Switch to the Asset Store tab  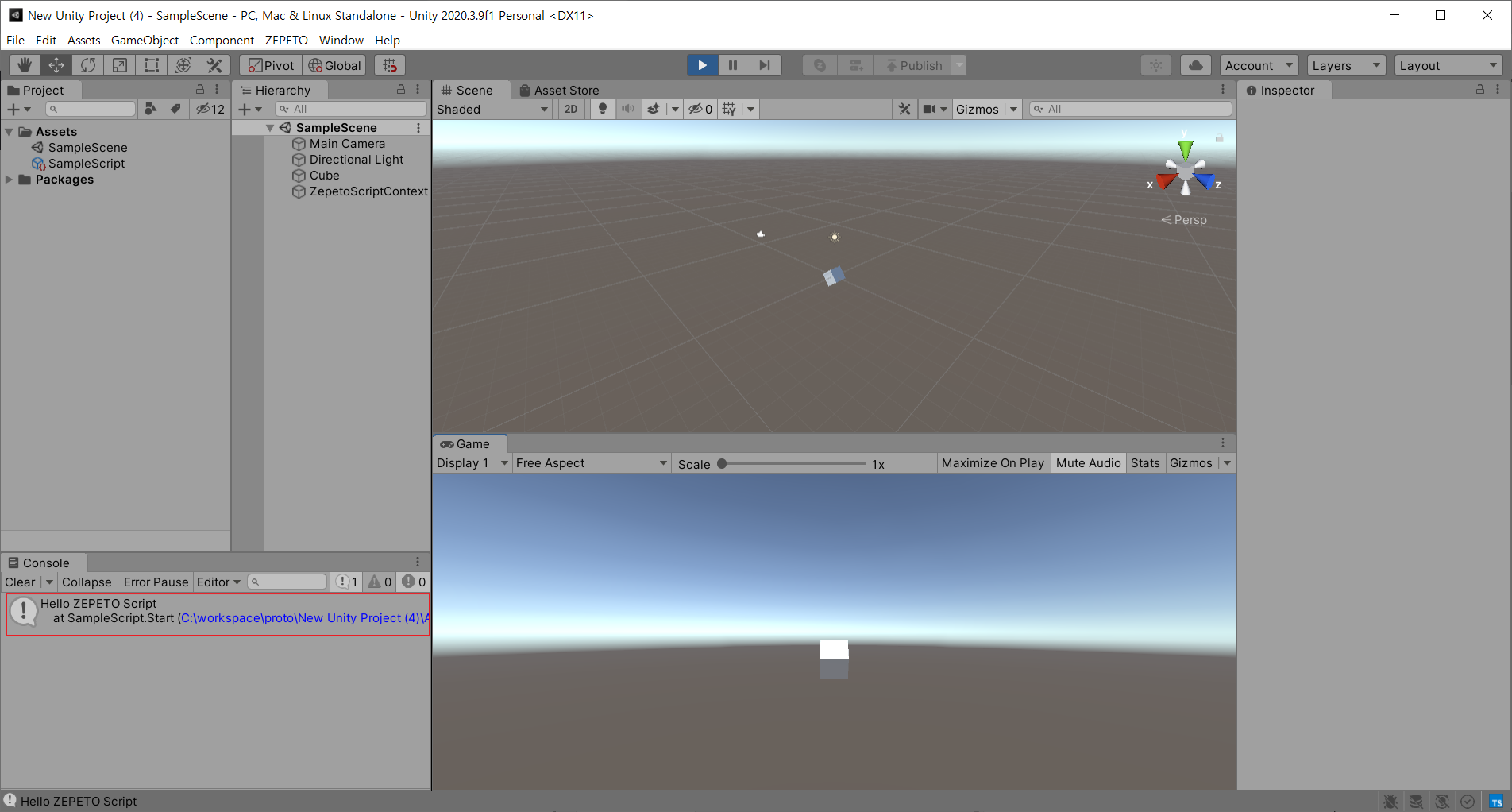coord(559,90)
